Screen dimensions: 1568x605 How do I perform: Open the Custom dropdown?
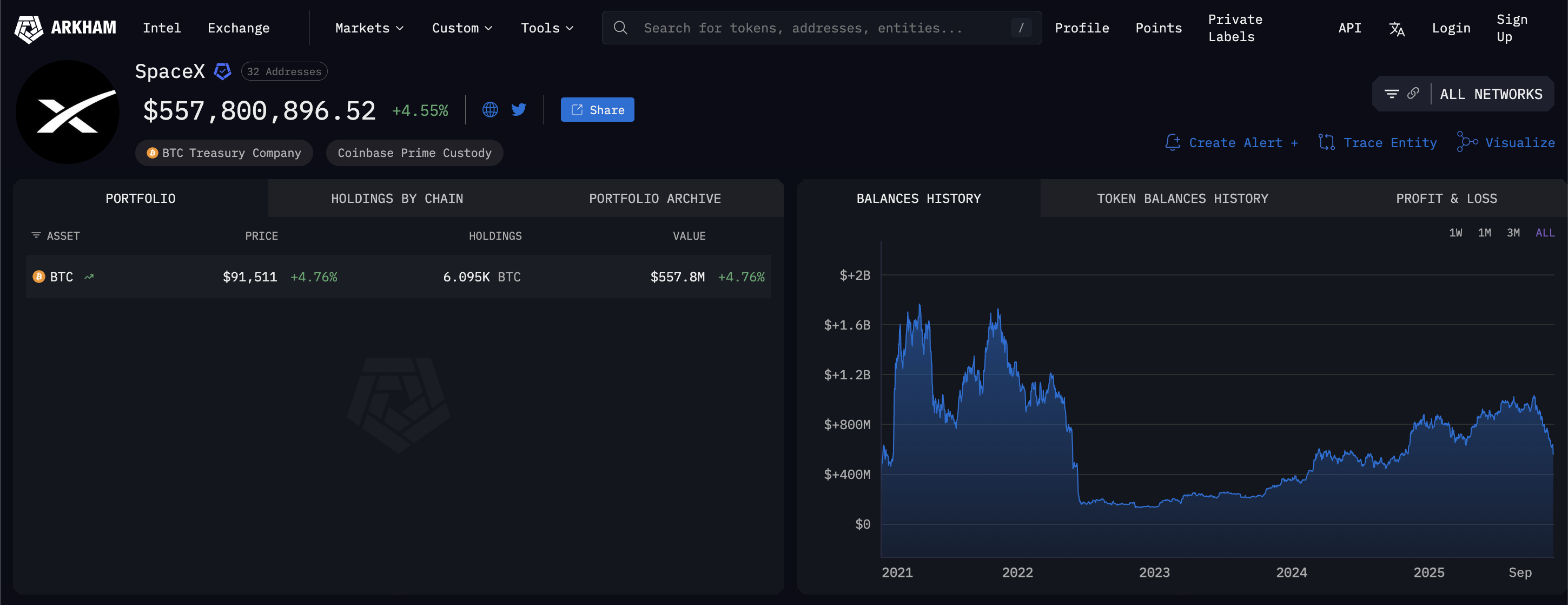pos(461,28)
